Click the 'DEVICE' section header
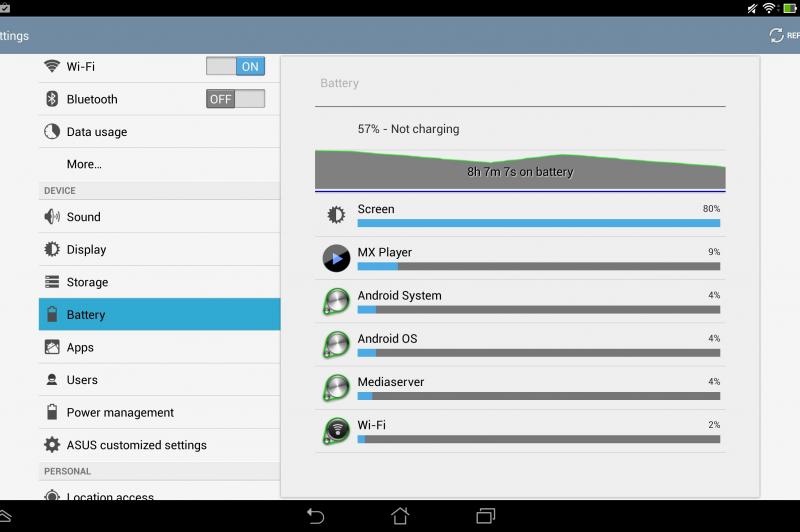Screen dimensions: 800x532 pos(60,190)
